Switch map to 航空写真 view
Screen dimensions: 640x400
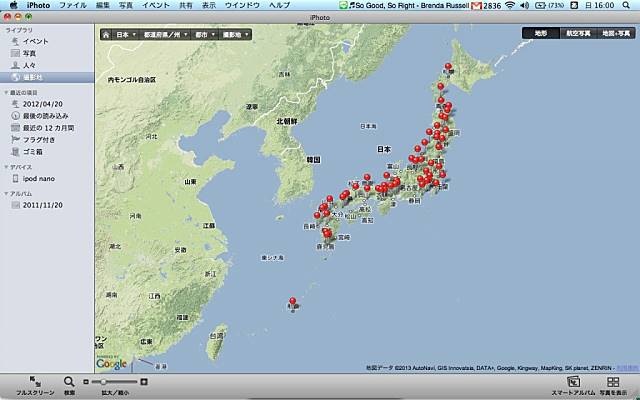pos(578,33)
